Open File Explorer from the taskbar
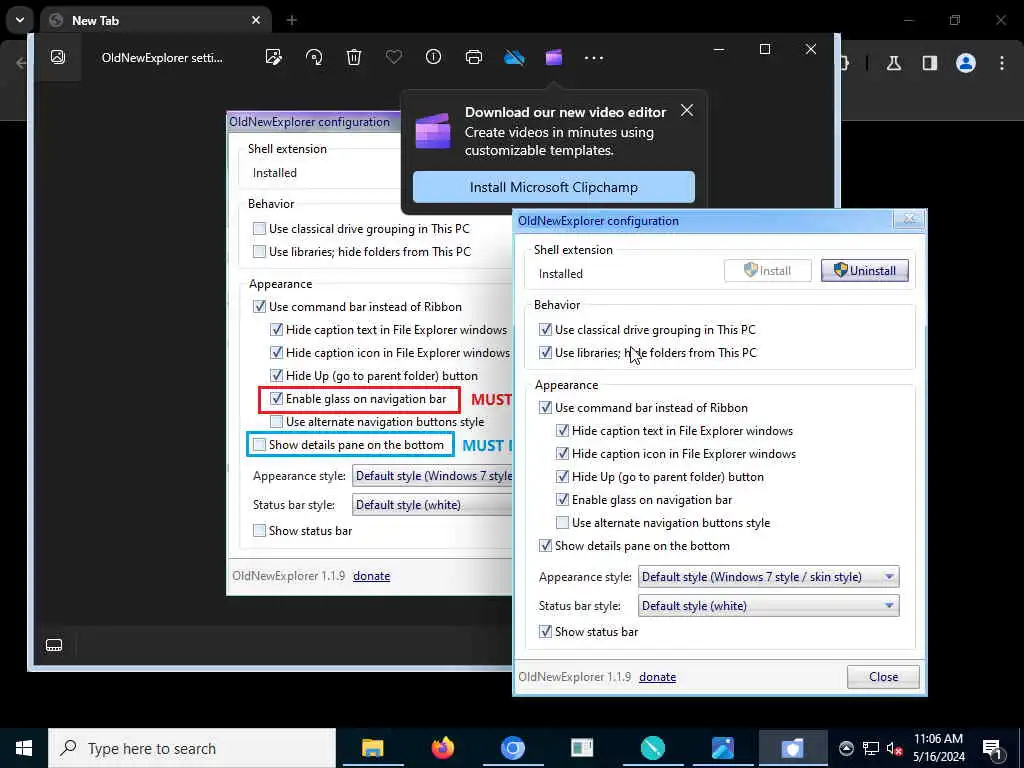This screenshot has height=768, width=1024. [373, 748]
